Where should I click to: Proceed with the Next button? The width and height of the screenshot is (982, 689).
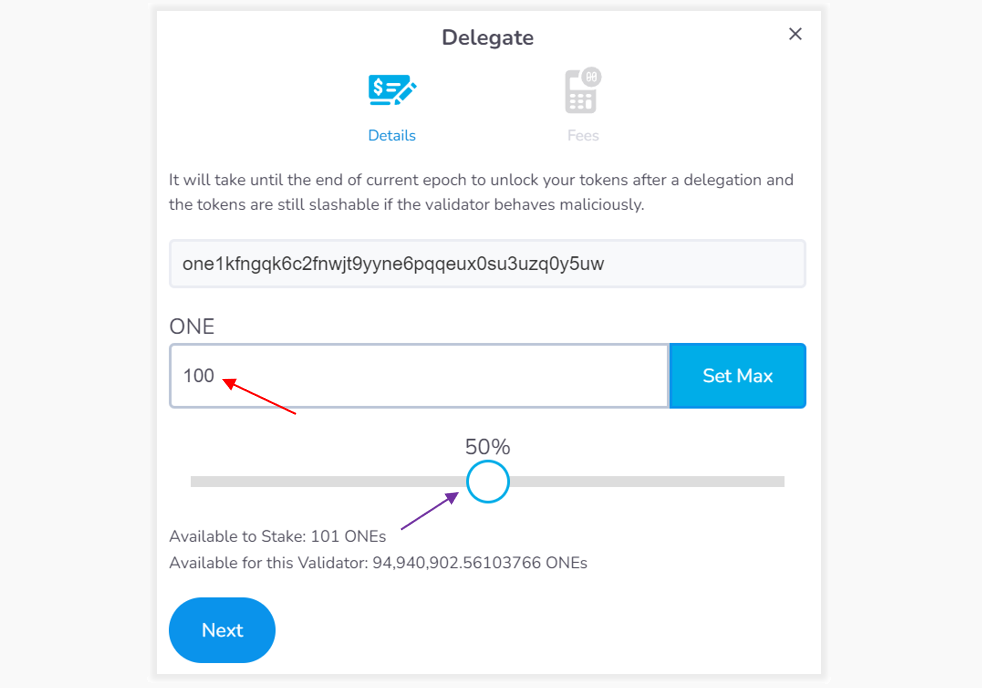pos(222,630)
